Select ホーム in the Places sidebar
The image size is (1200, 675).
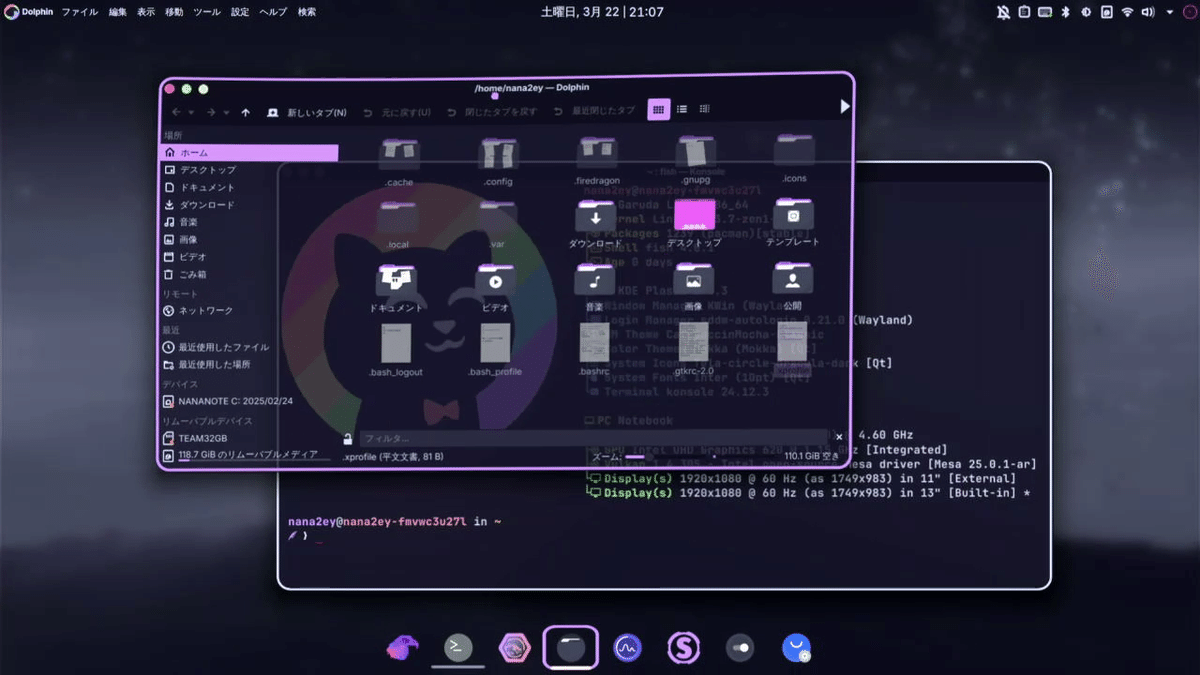point(200,152)
